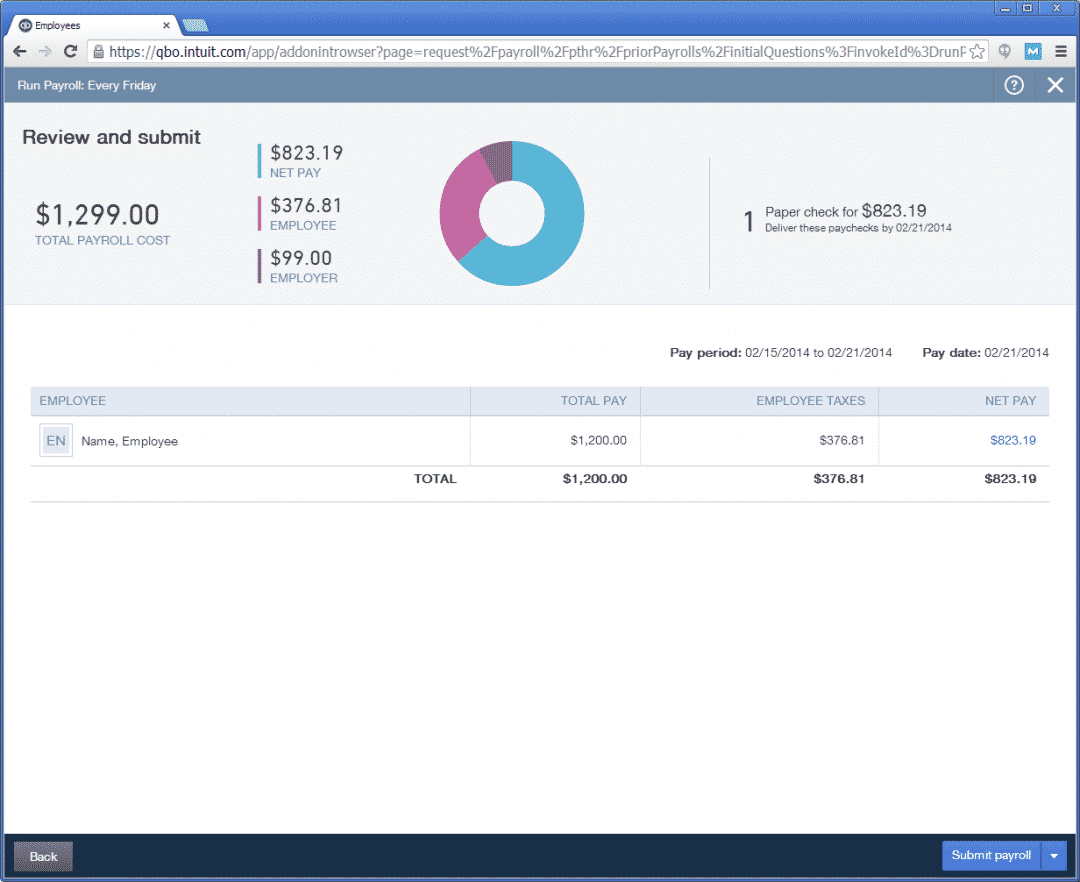The image size is (1080, 882).
Task: Click the browser back arrow
Action: [20, 51]
